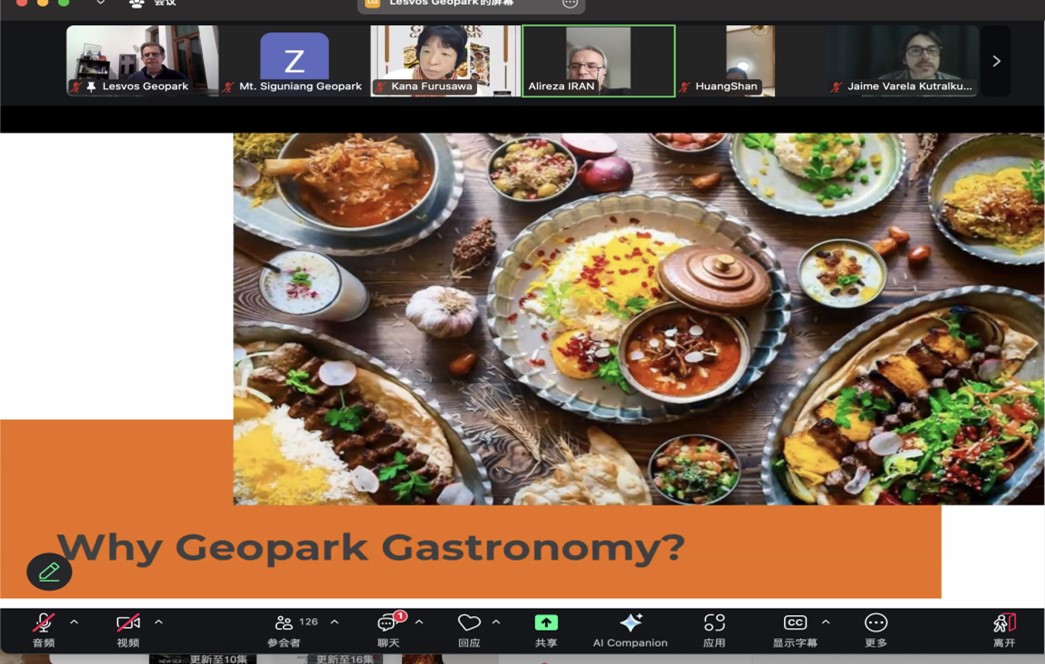Leave the meeting
The height and width of the screenshot is (664, 1045).
coord(1004,623)
